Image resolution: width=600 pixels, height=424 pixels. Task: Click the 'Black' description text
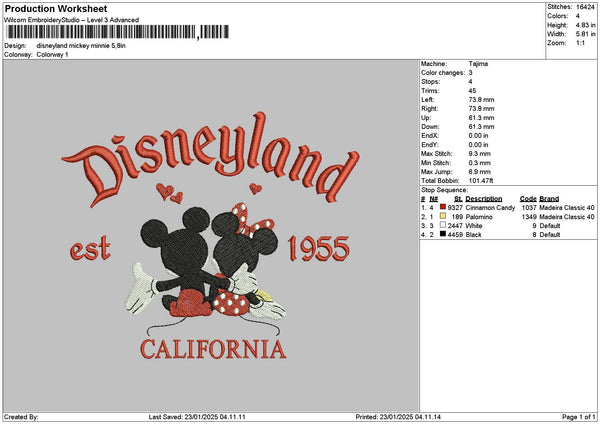coord(473,234)
